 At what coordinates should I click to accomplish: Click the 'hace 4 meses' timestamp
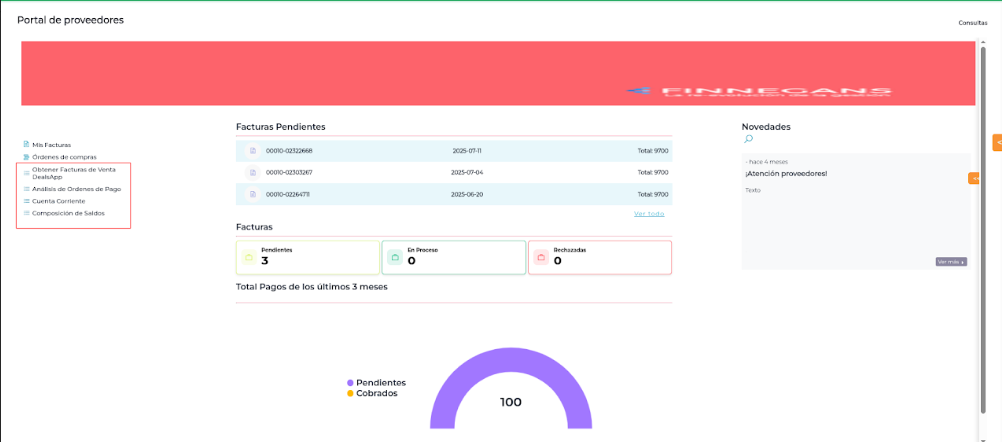point(768,162)
